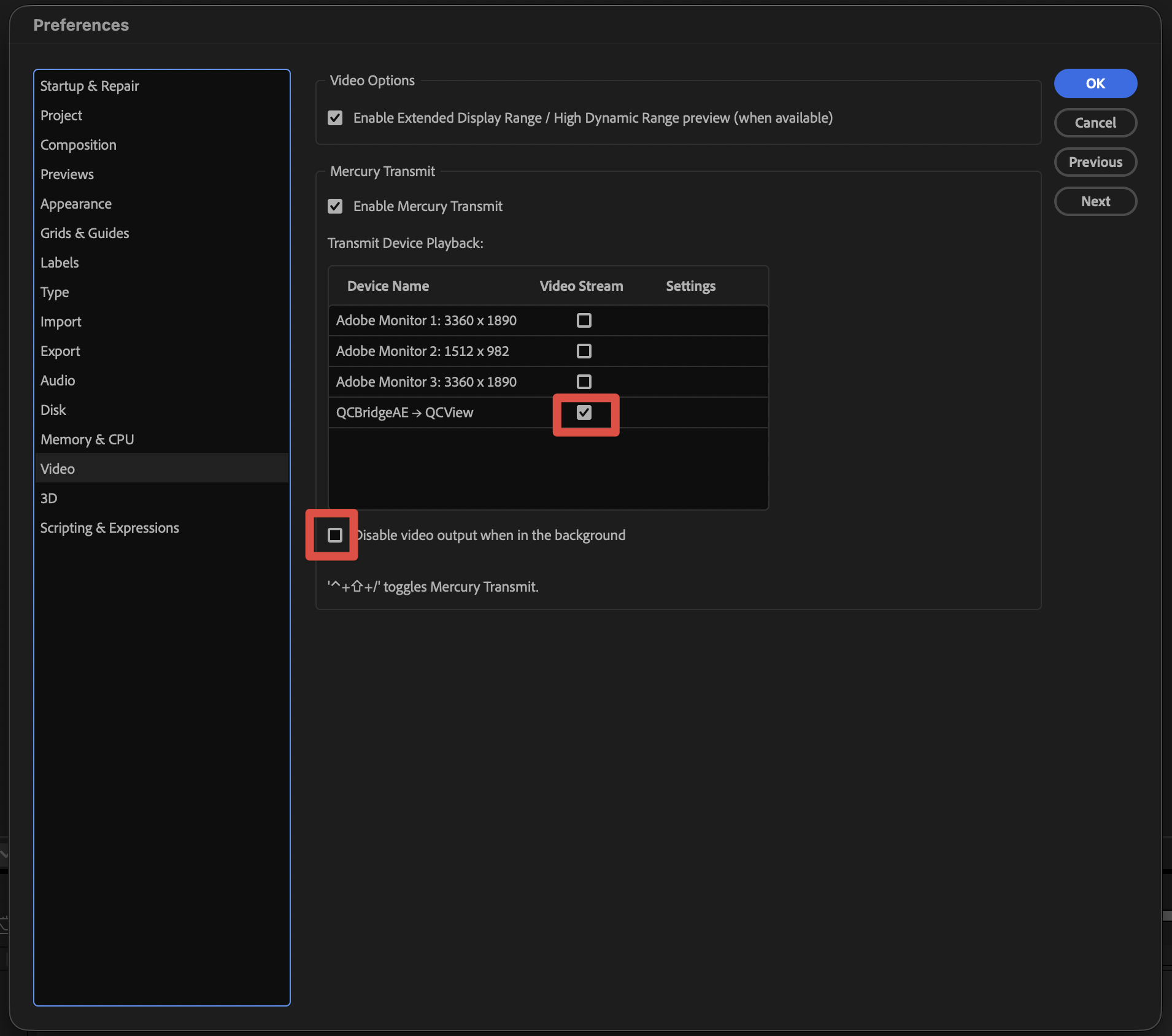1172x1036 pixels.
Task: Click the Cancel button
Action: [1095, 123]
